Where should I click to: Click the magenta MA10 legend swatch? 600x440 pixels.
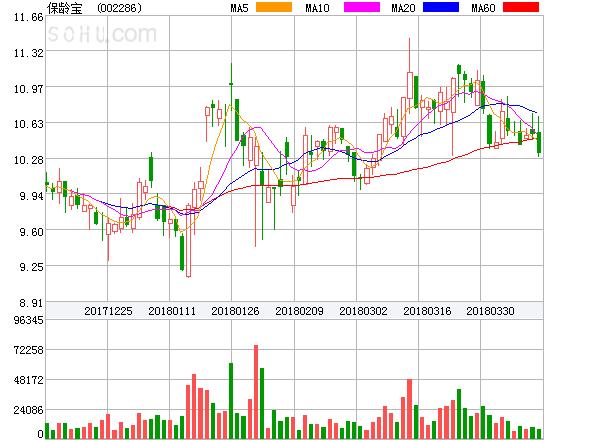tap(362, 7)
